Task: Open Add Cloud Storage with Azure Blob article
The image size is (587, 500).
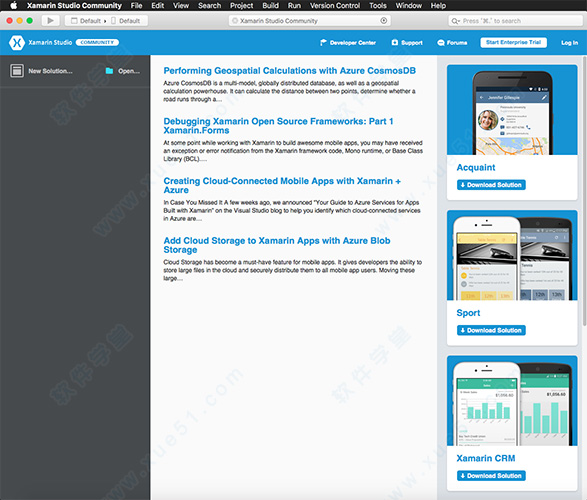Action: click(277, 245)
